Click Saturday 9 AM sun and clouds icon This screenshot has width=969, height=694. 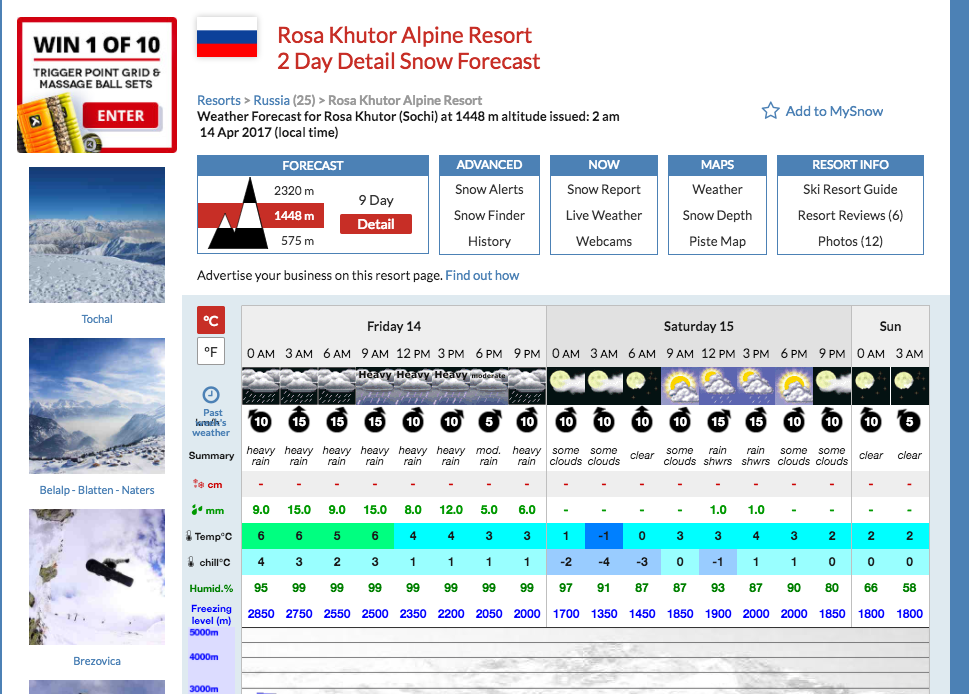coord(680,386)
